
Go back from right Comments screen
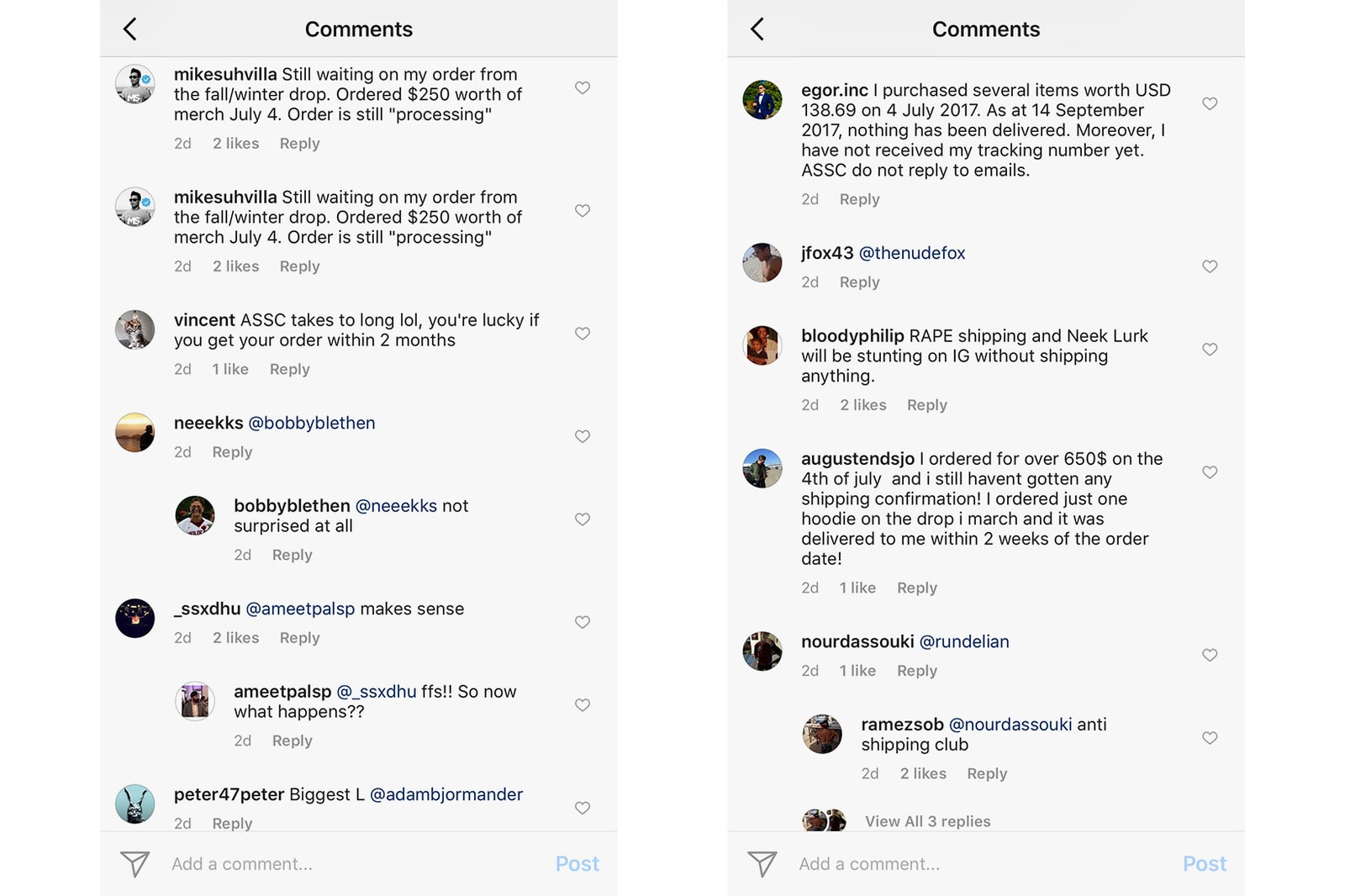point(757,29)
